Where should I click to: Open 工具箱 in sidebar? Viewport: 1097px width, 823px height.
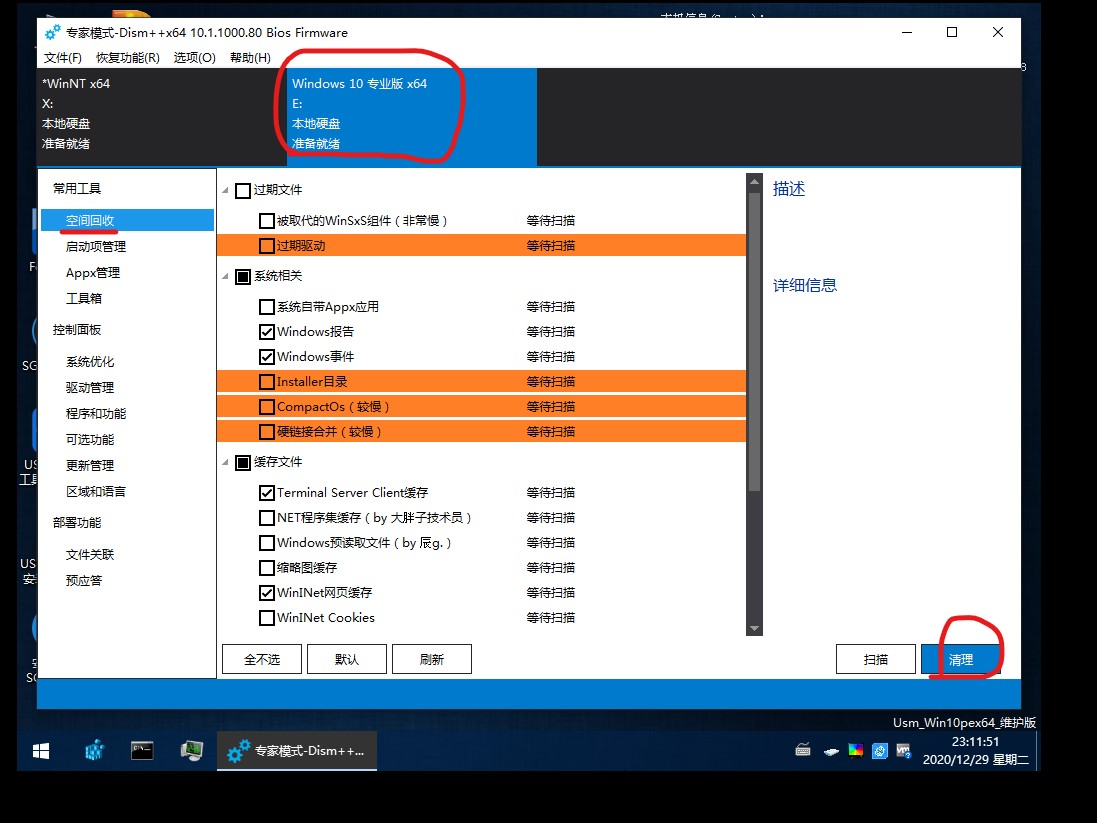[84, 298]
